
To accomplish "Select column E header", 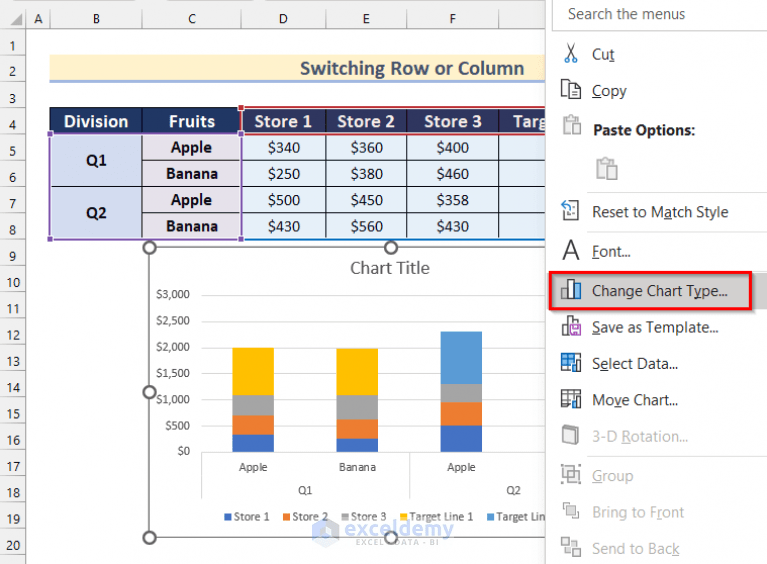I will click(366, 19).
